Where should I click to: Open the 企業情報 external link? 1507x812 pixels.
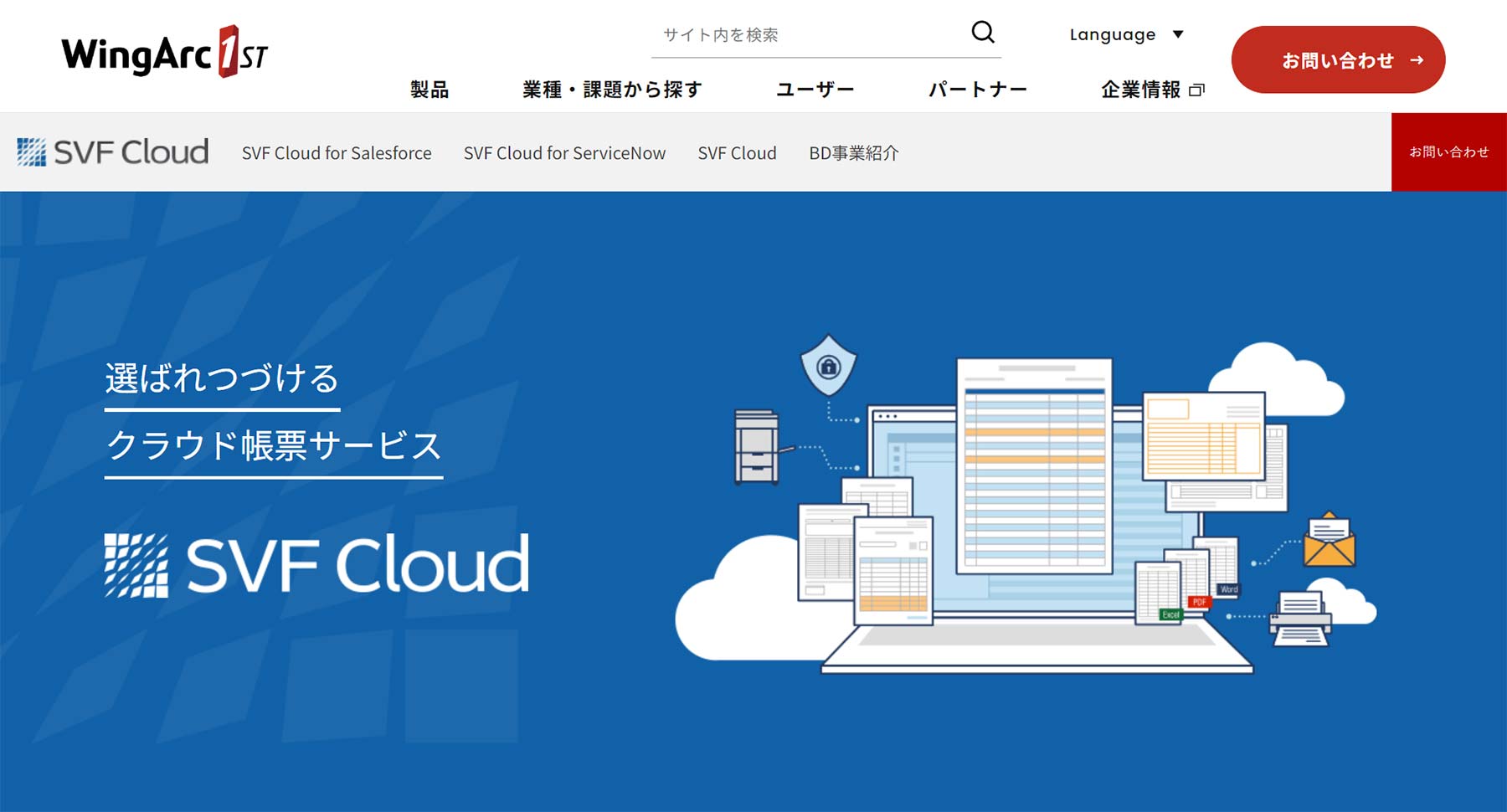click(1152, 90)
